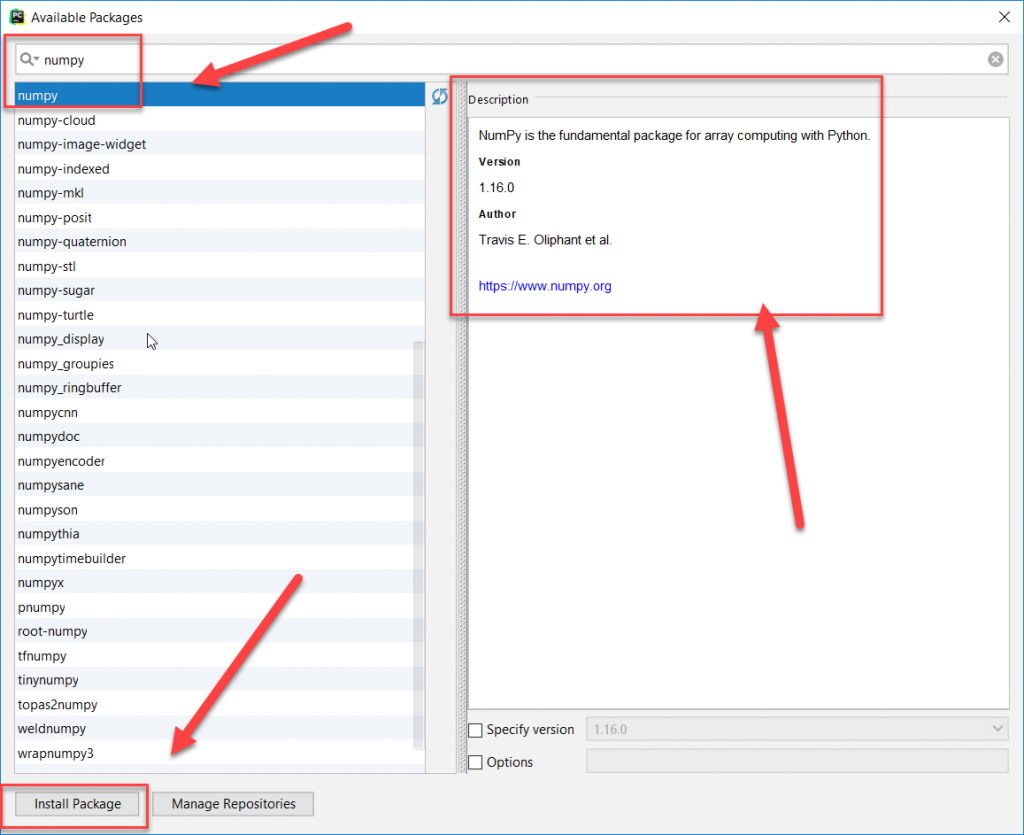
Task: Select pnumpy package
Action: [x=220, y=607]
